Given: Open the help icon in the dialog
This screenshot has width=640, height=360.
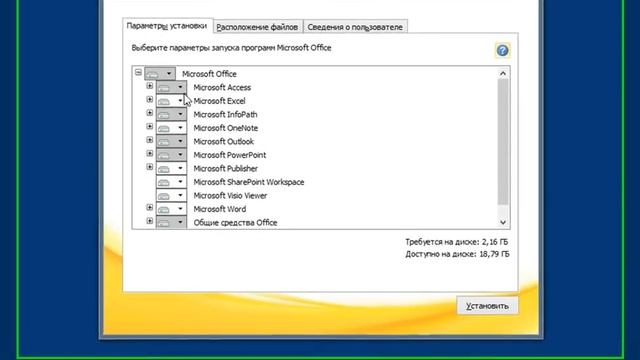Looking at the screenshot, I should click(502, 51).
